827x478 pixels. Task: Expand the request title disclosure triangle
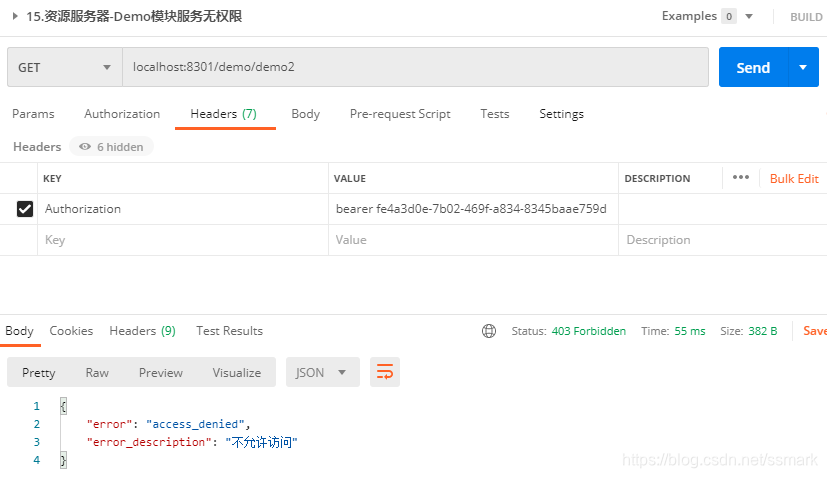(x=15, y=16)
